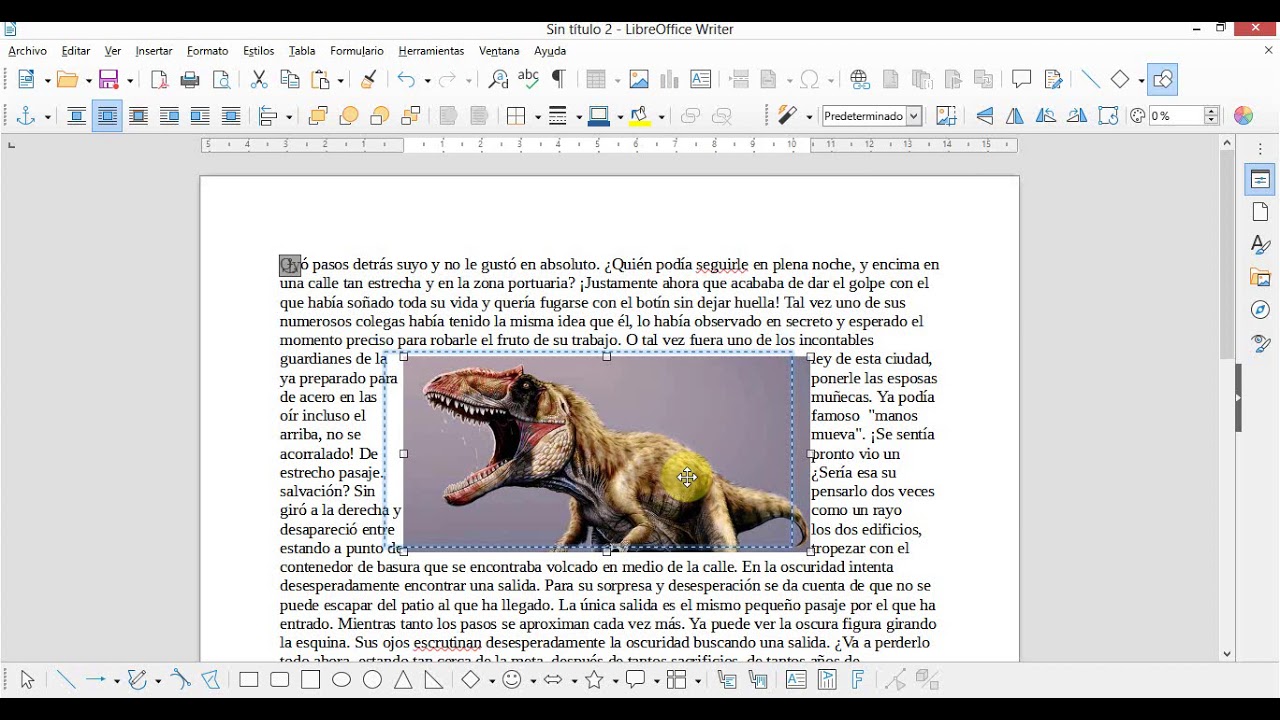
Task: Export directly as PDF
Action: click(x=159, y=80)
